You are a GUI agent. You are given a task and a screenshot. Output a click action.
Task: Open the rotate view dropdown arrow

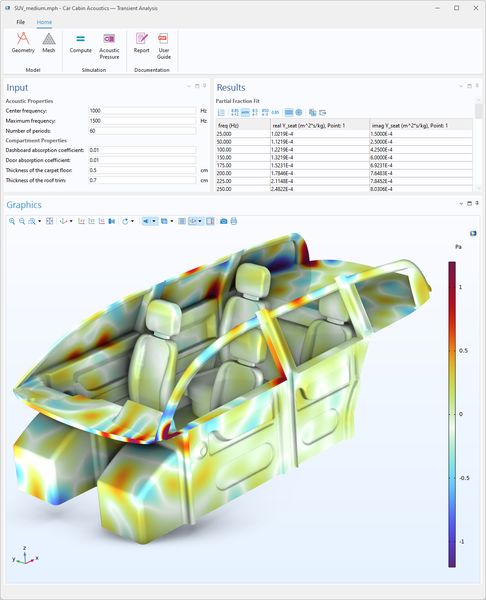(132, 221)
